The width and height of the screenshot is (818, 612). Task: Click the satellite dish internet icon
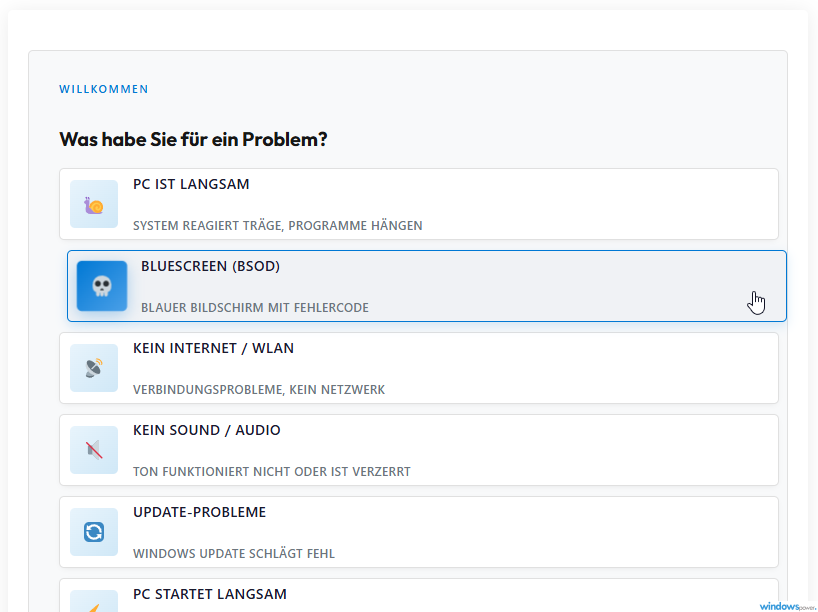point(94,368)
